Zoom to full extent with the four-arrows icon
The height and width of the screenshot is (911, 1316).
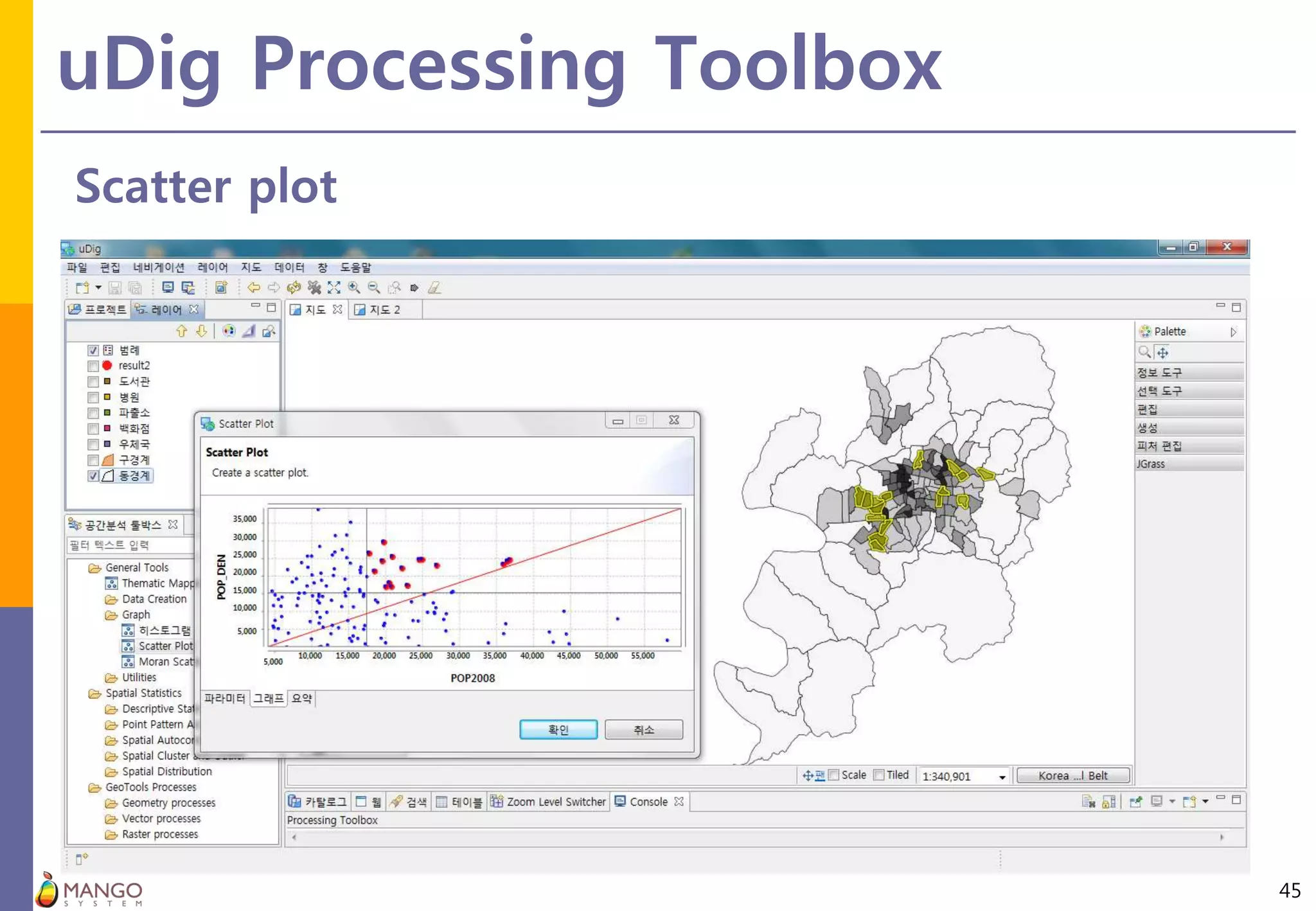click(334, 288)
